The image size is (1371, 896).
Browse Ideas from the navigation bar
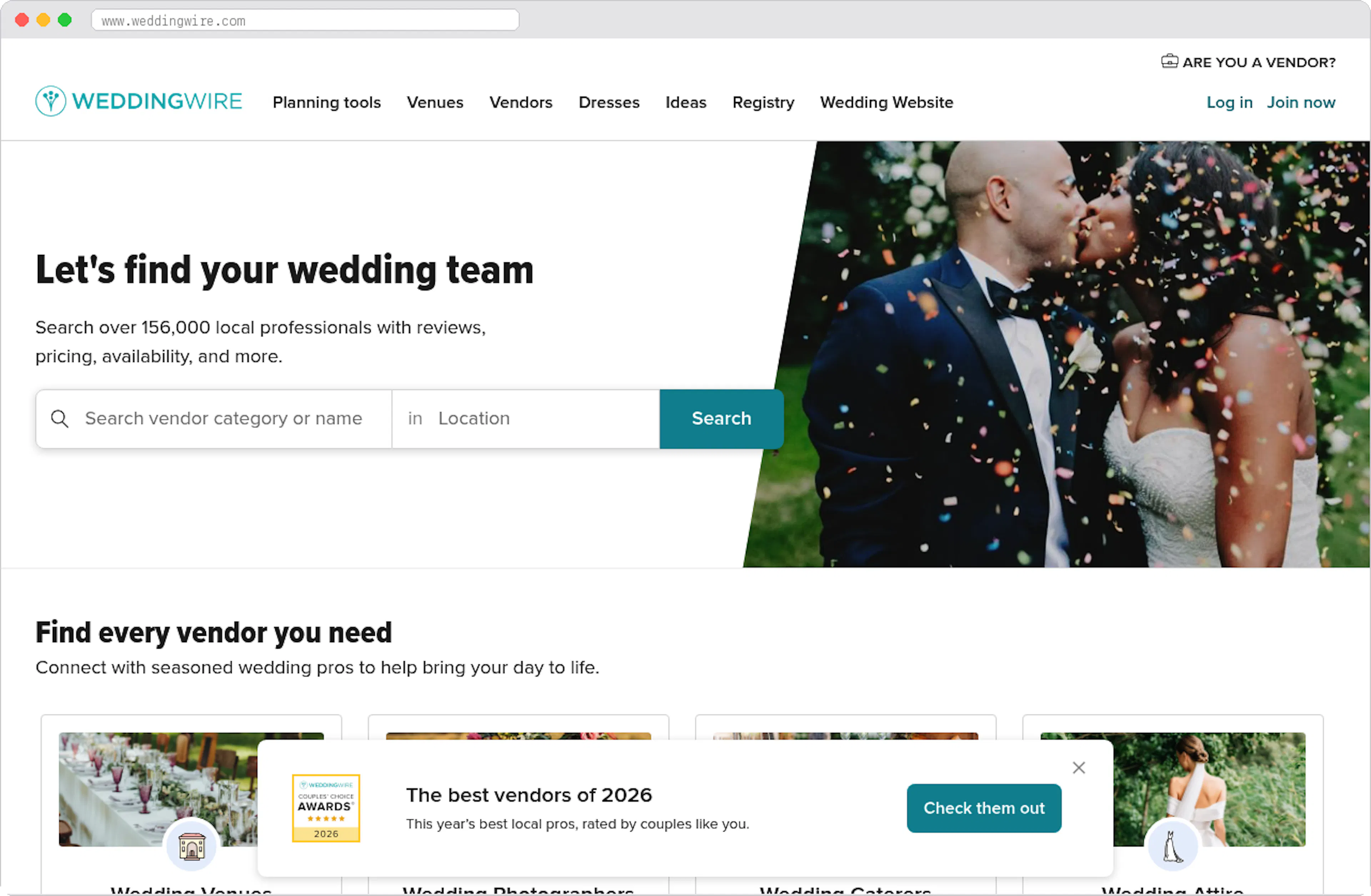(685, 102)
